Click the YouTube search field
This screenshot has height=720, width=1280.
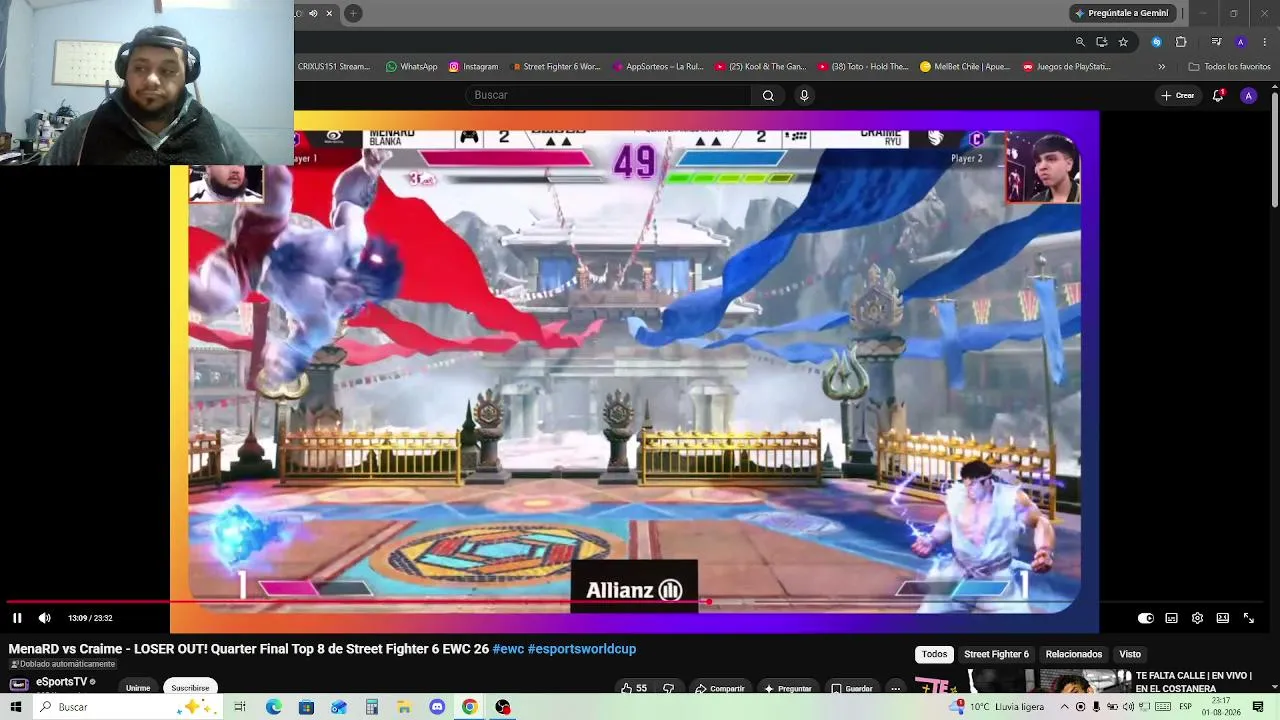[x=608, y=95]
